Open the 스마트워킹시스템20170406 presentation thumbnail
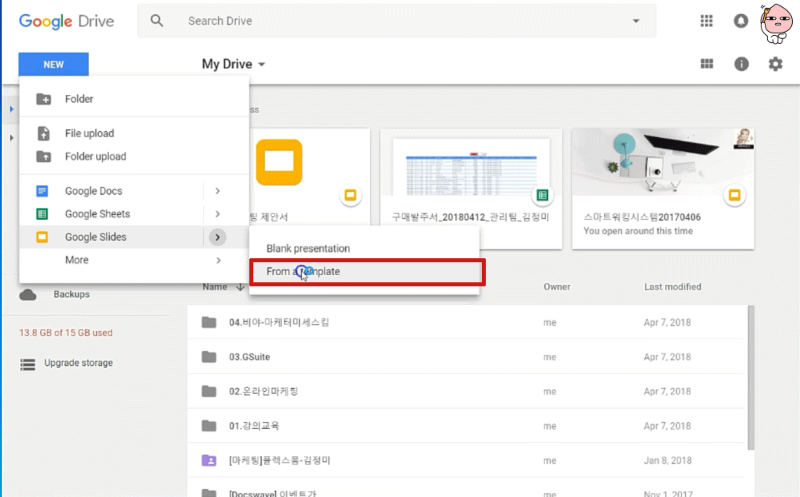 [663, 189]
